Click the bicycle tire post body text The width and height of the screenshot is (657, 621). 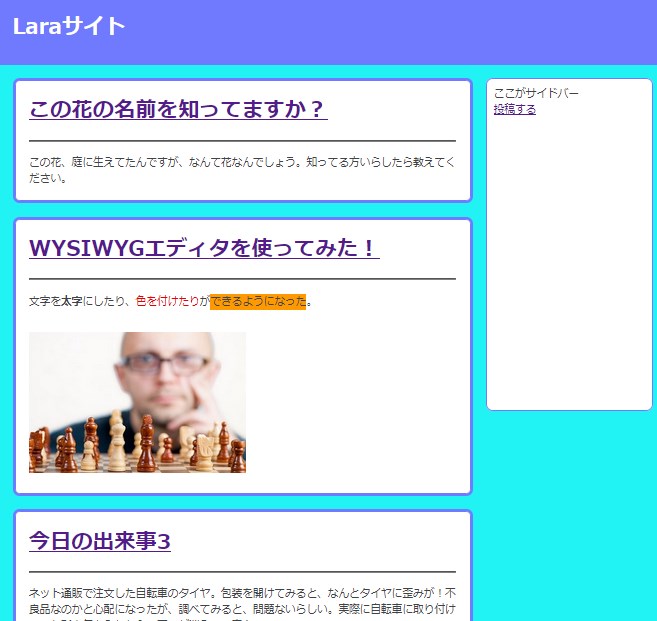click(x=241, y=599)
